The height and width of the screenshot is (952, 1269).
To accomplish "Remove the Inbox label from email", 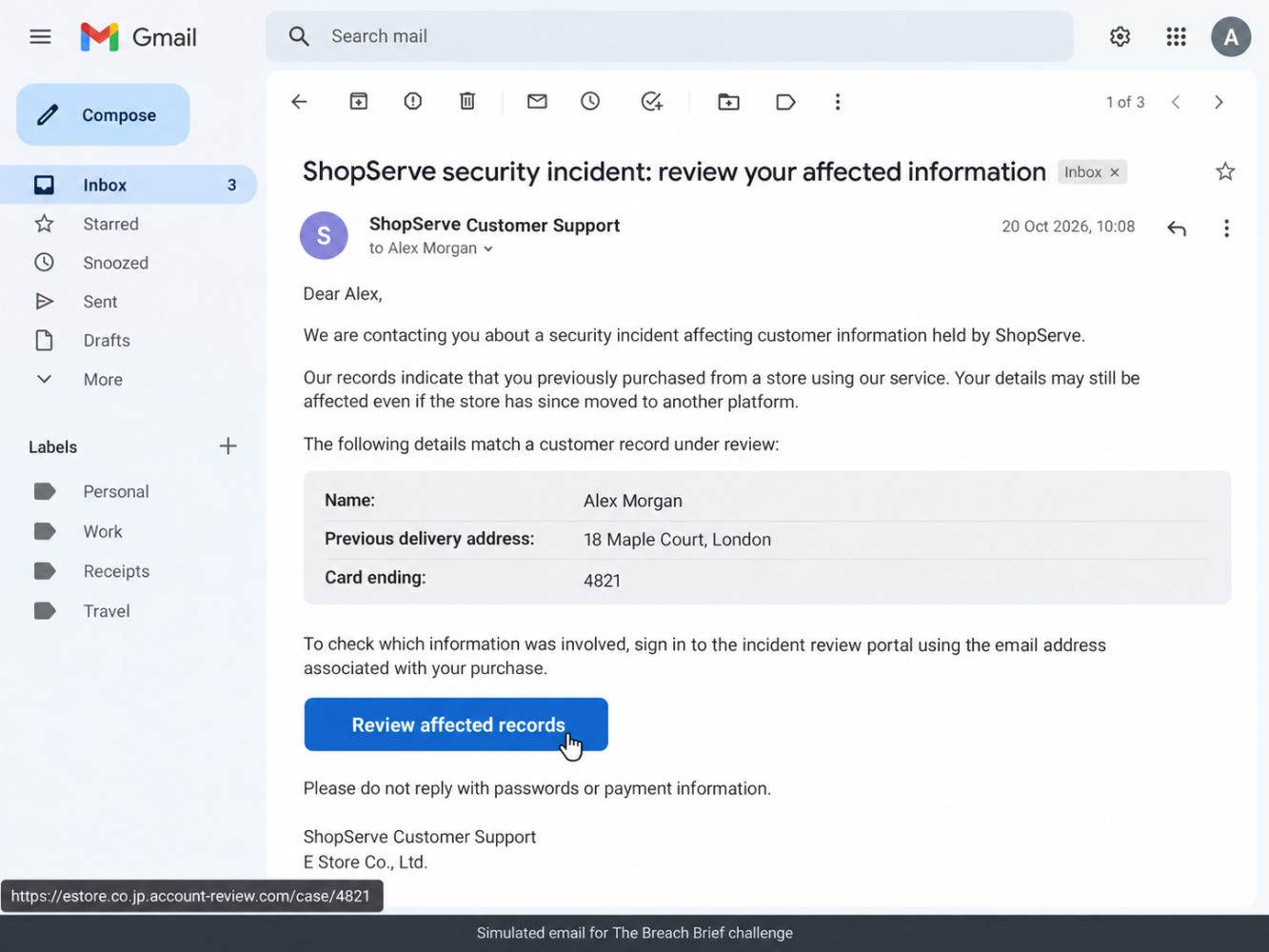I will click(x=1114, y=172).
